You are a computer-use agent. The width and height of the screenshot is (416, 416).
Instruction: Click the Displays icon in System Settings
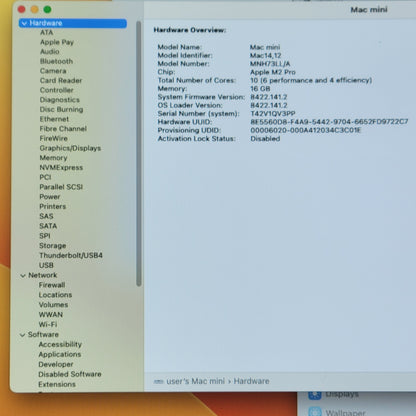point(314,395)
